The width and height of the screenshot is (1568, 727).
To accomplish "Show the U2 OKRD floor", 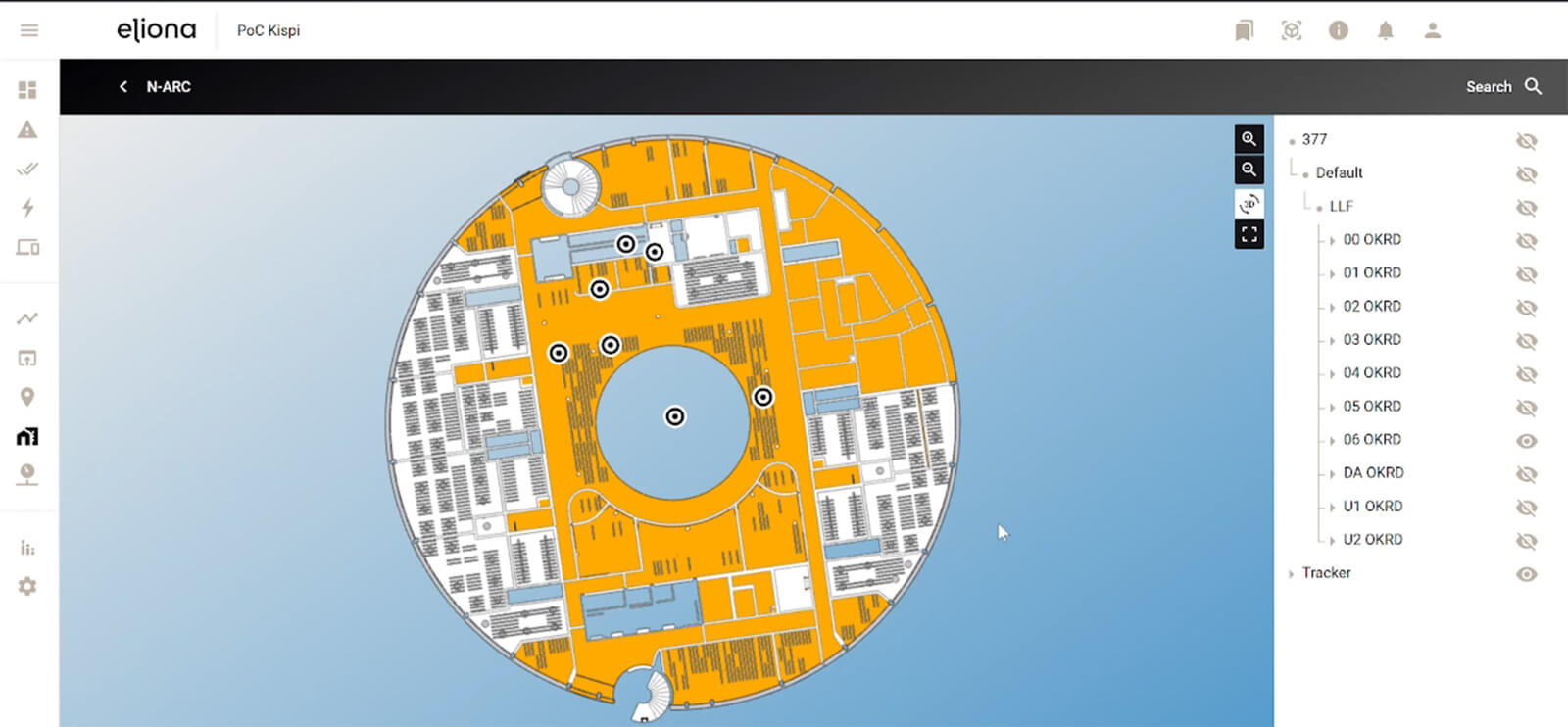I will [x=1527, y=541].
